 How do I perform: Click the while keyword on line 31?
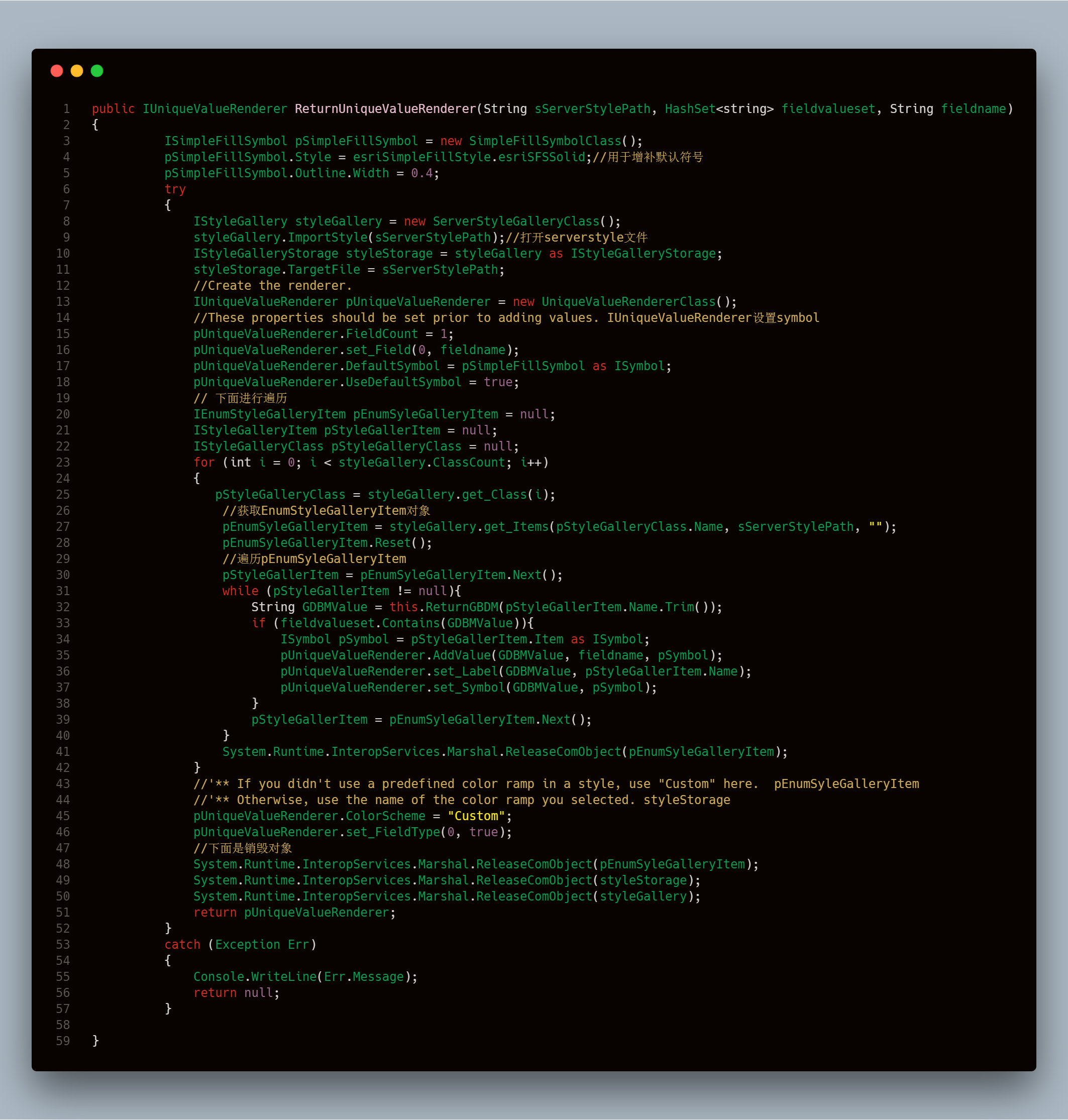coord(240,591)
